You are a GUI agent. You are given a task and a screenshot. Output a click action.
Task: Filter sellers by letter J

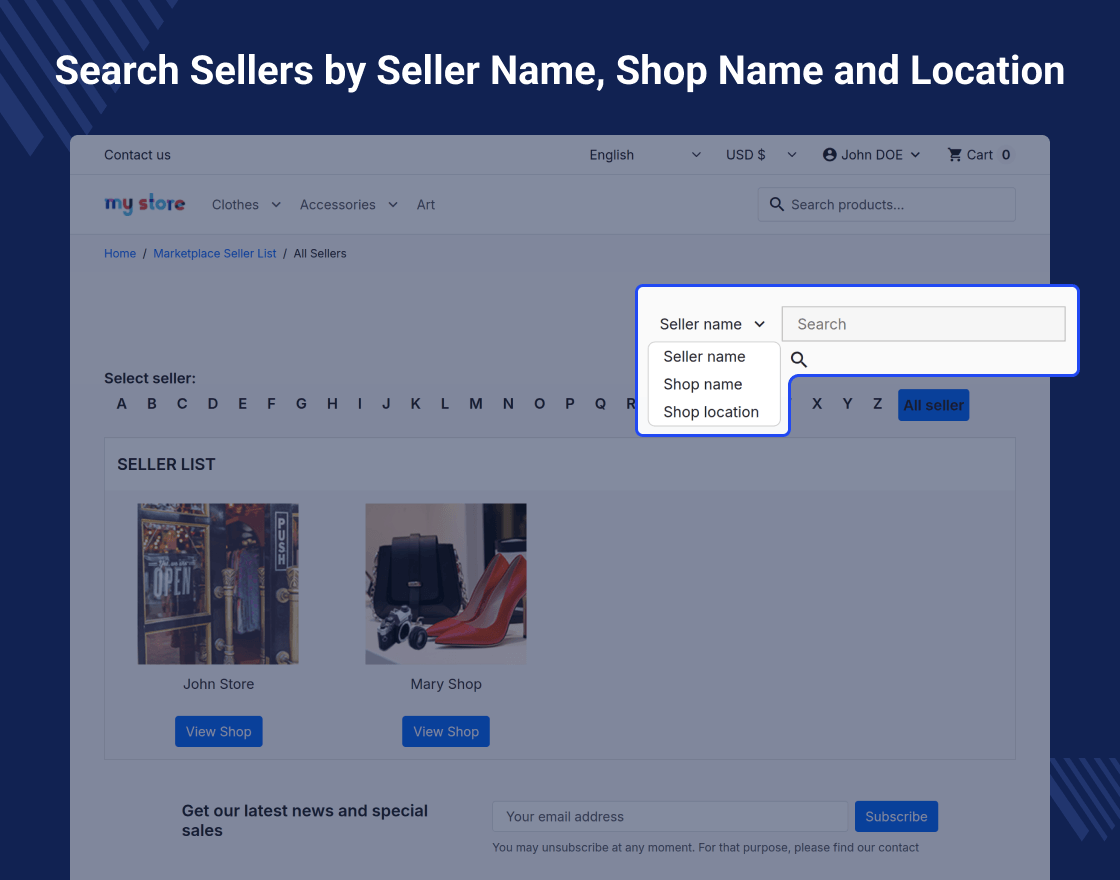386,404
